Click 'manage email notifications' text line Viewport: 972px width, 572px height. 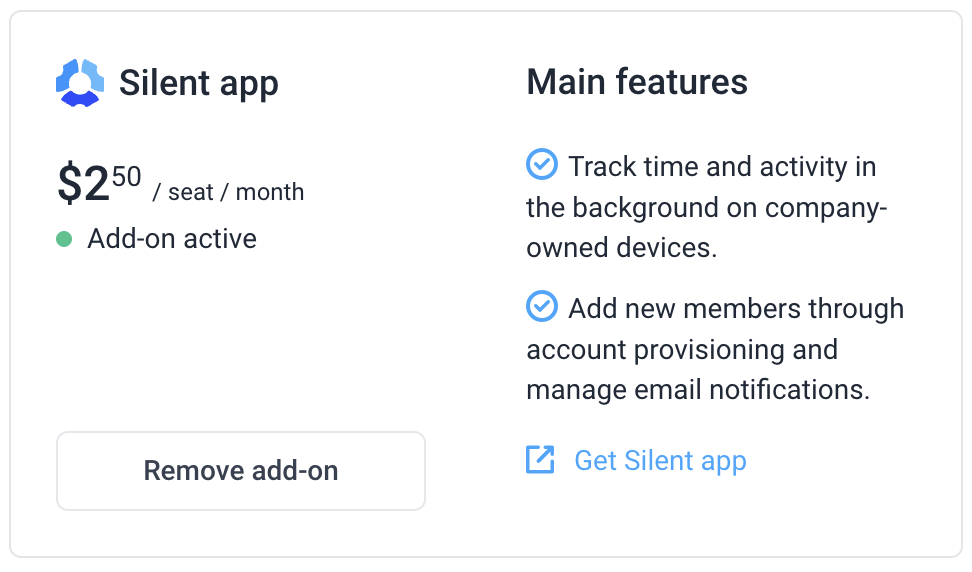698,390
